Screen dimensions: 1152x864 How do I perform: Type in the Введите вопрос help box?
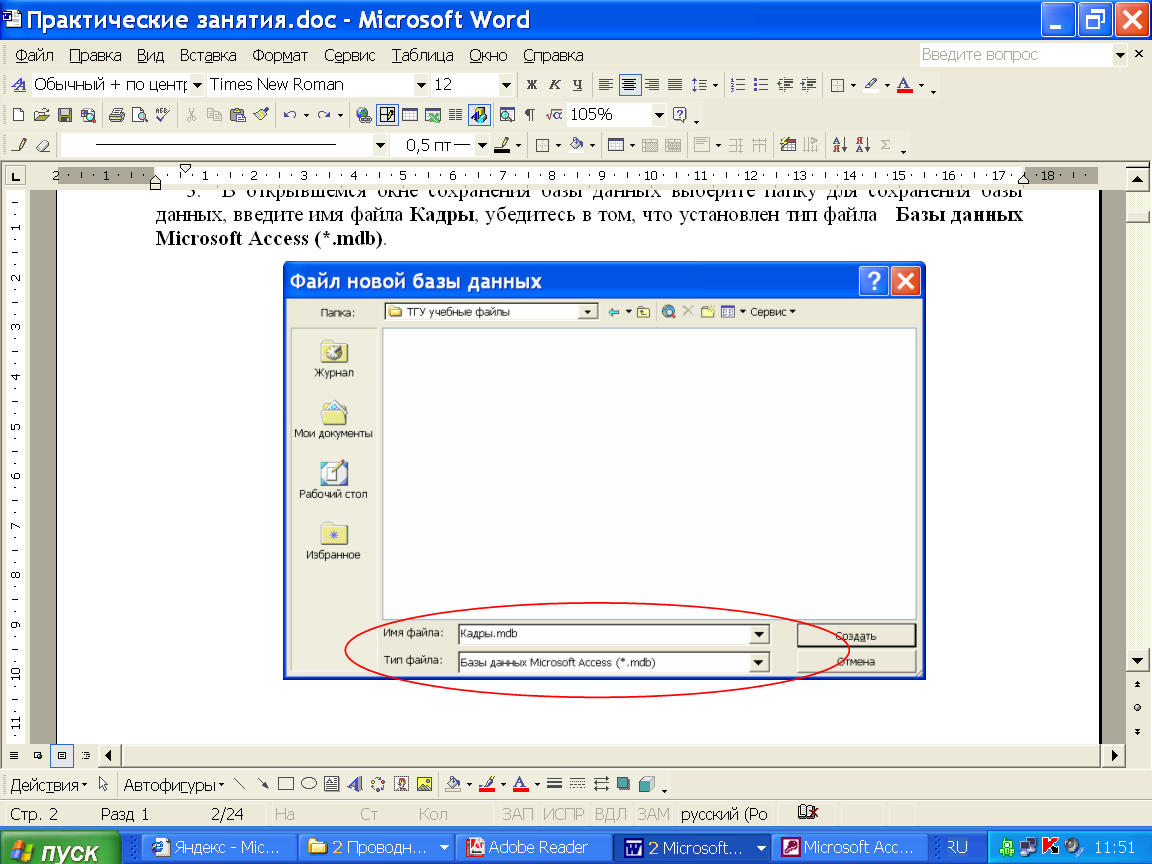pyautogui.click(x=1016, y=54)
